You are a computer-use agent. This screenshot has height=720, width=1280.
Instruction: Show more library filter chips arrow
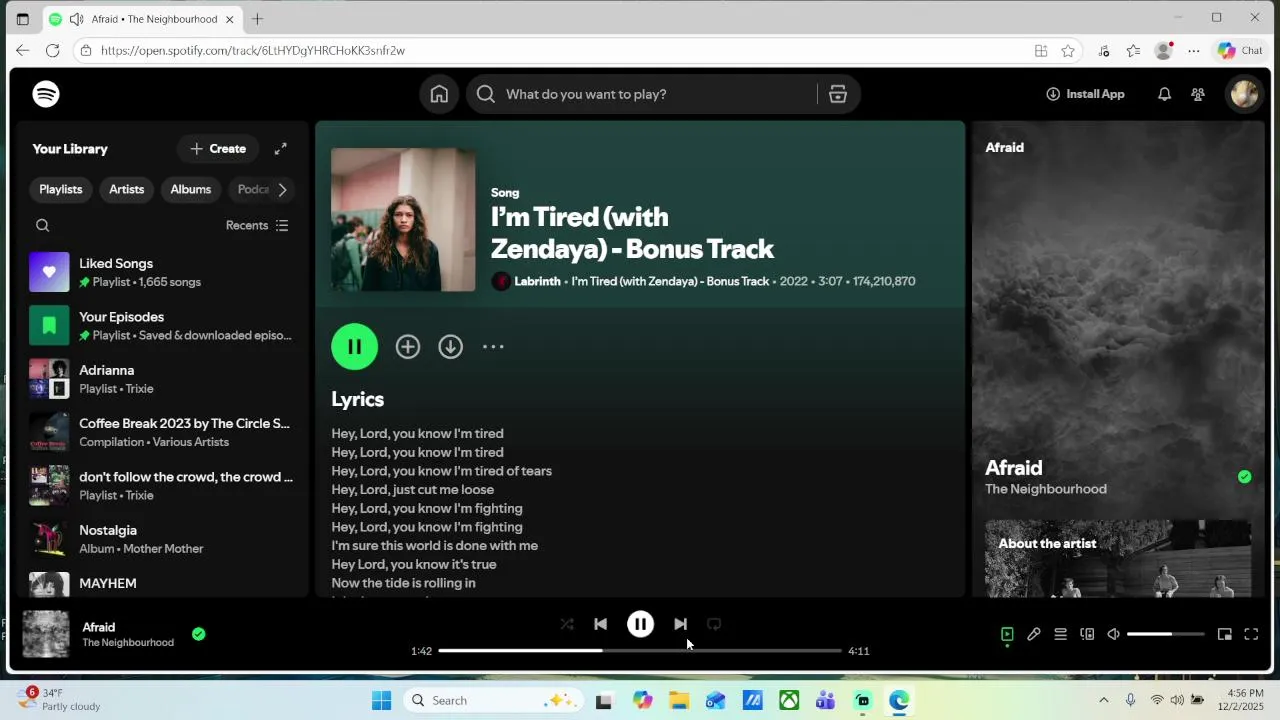(282, 190)
